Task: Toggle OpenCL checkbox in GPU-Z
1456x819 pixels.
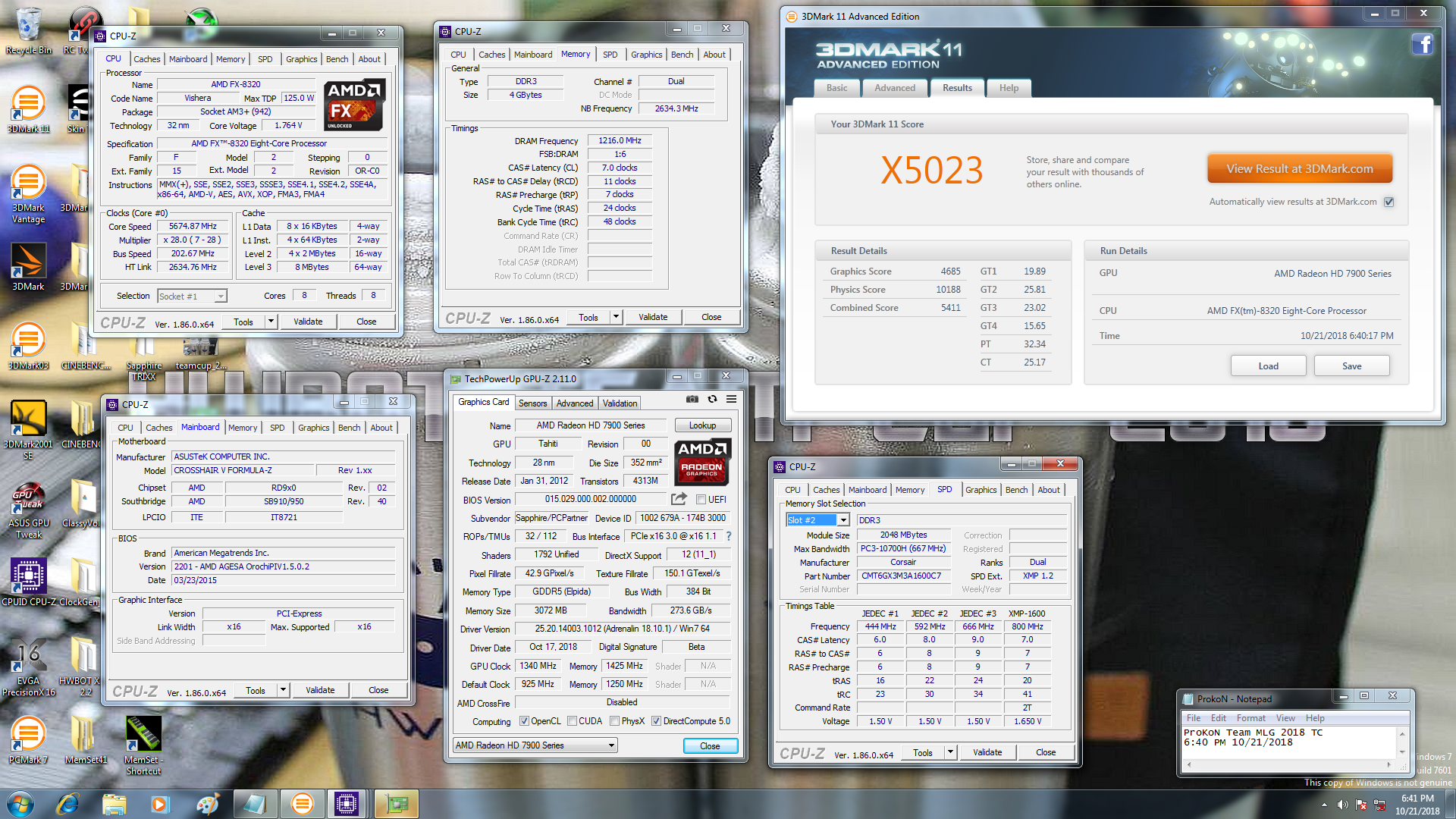Action: tap(524, 721)
